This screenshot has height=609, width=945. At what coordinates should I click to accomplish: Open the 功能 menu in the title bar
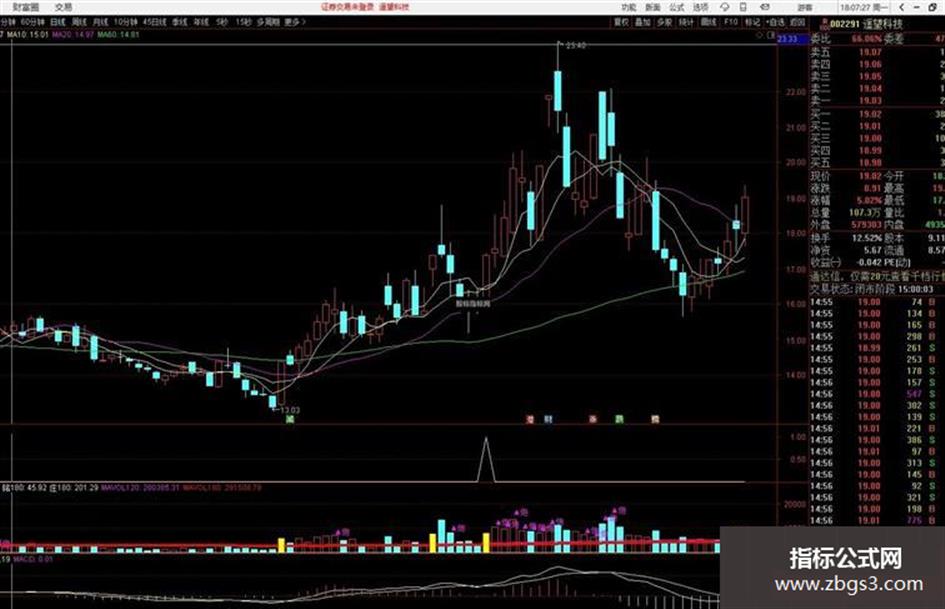coord(629,7)
